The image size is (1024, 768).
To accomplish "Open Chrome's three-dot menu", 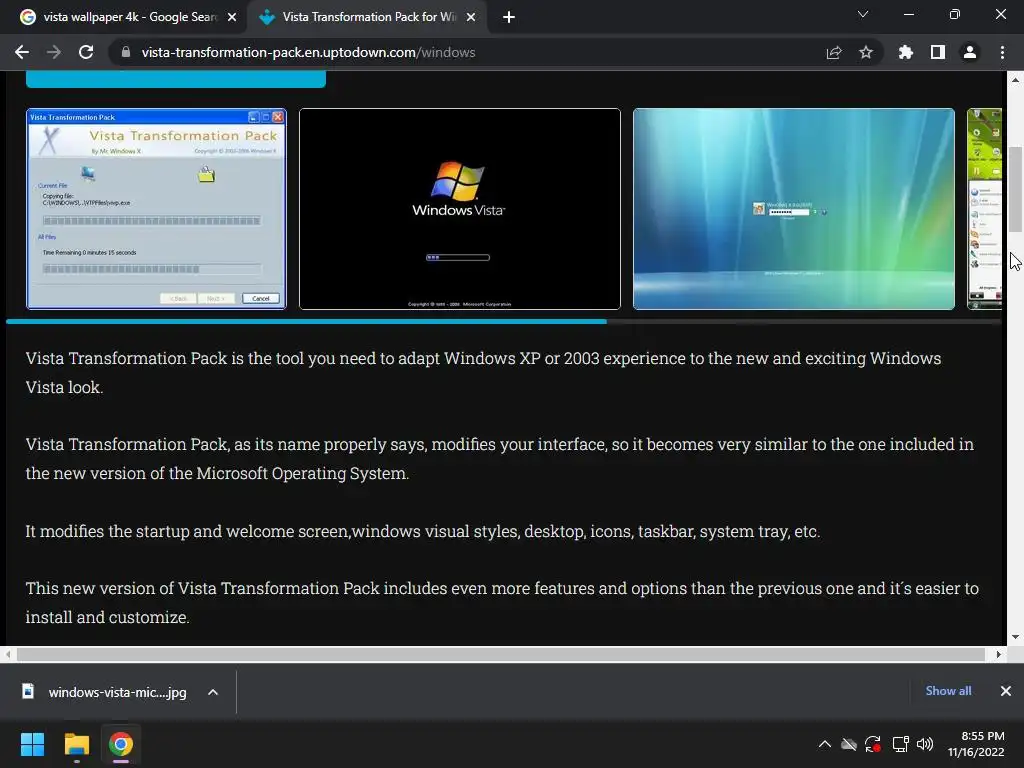I will point(1002,52).
